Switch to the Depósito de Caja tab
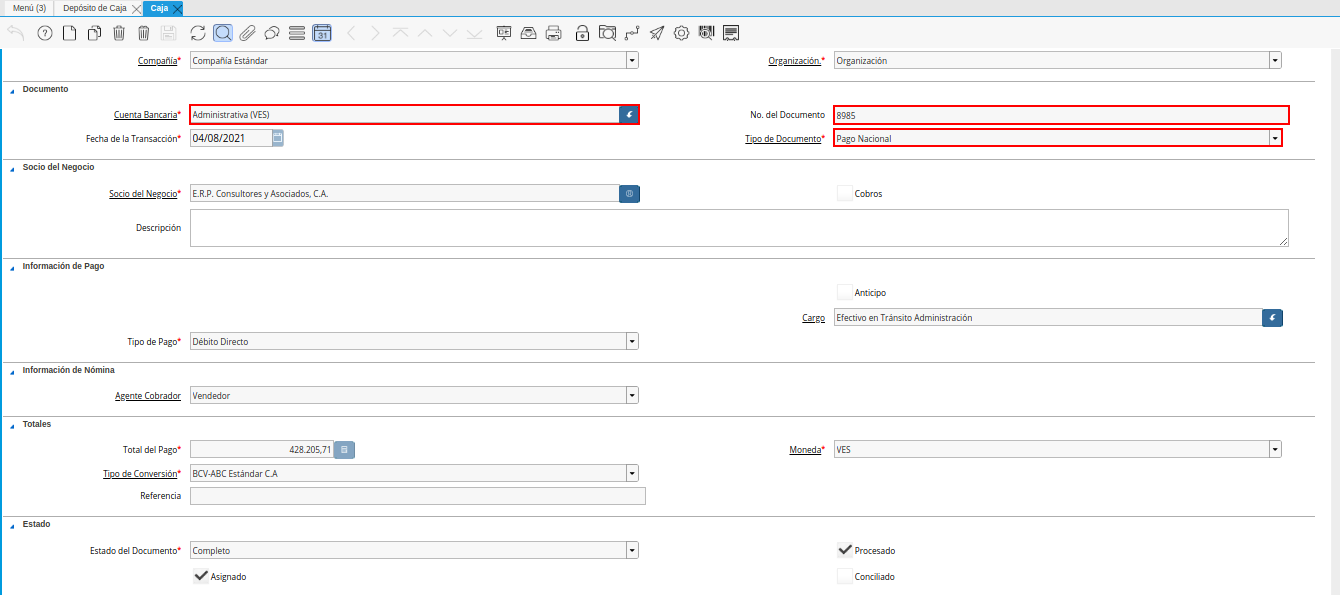1340x595 pixels. click(94, 8)
